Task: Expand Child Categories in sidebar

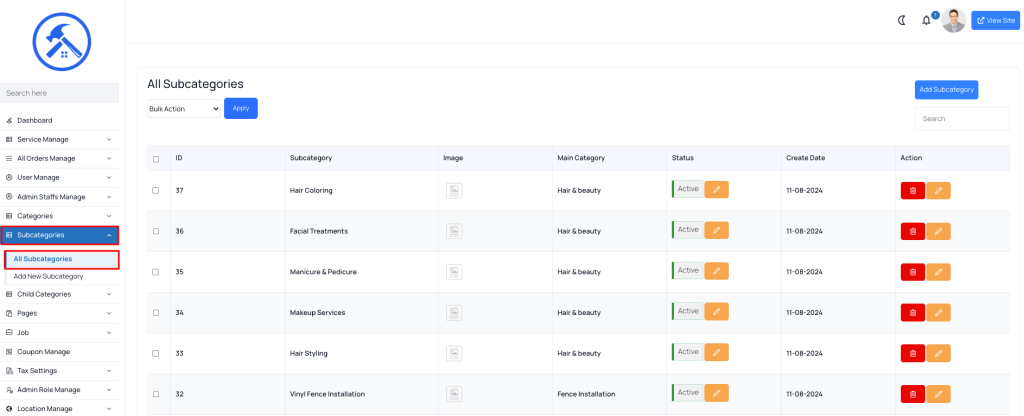Action: (59, 294)
